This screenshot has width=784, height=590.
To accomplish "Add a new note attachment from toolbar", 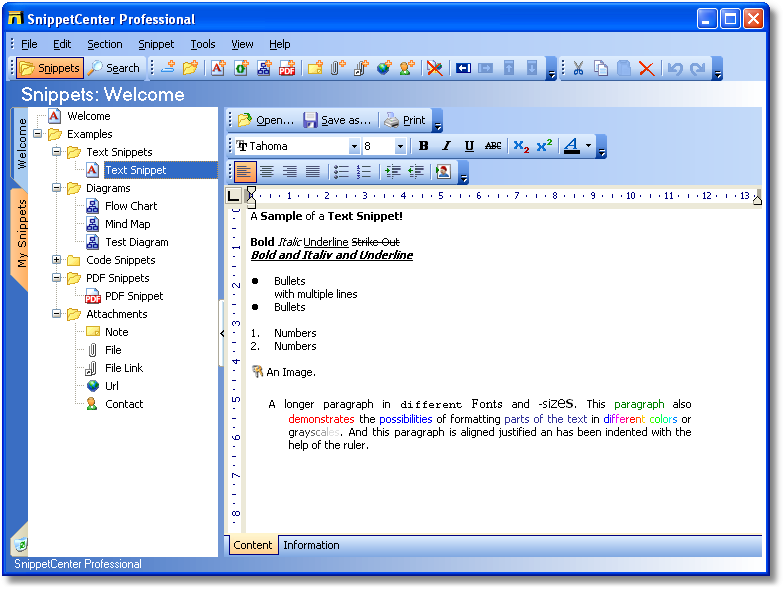I will [x=315, y=68].
